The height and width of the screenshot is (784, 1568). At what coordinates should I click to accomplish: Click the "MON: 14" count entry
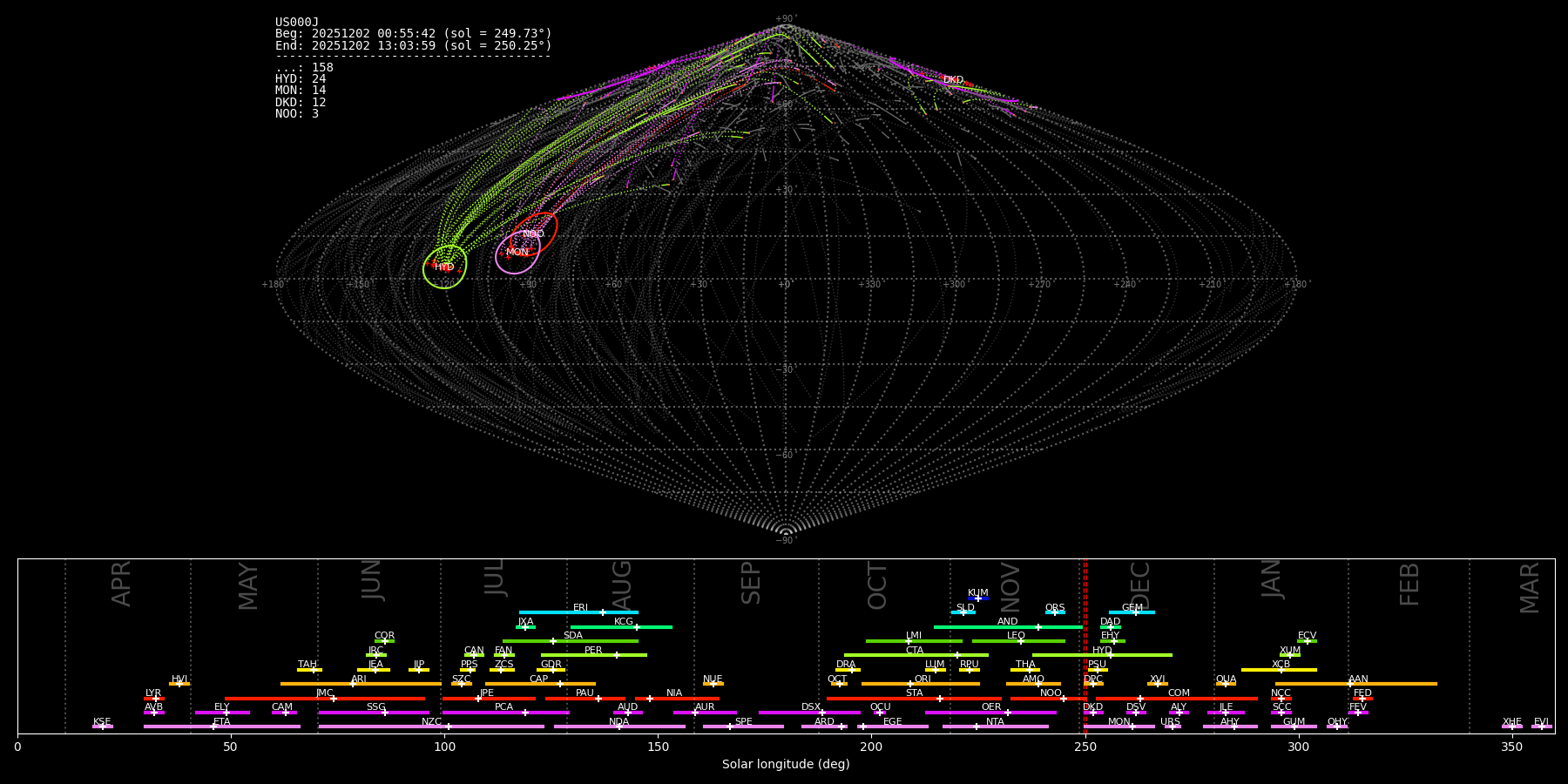(301, 91)
